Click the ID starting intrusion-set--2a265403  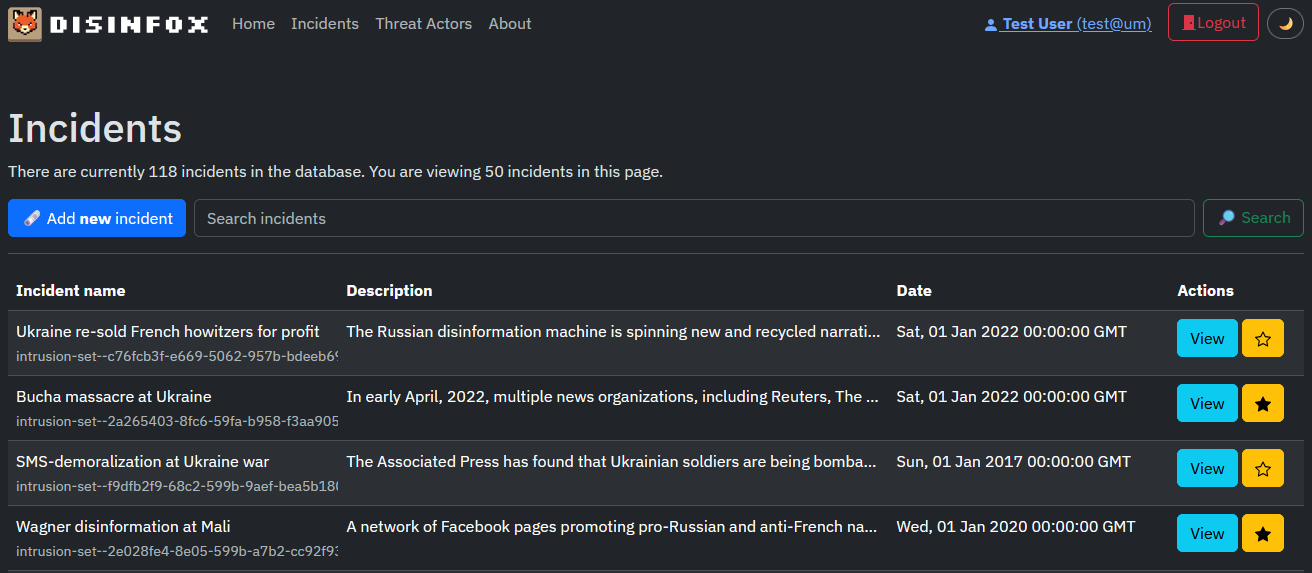[177, 421]
